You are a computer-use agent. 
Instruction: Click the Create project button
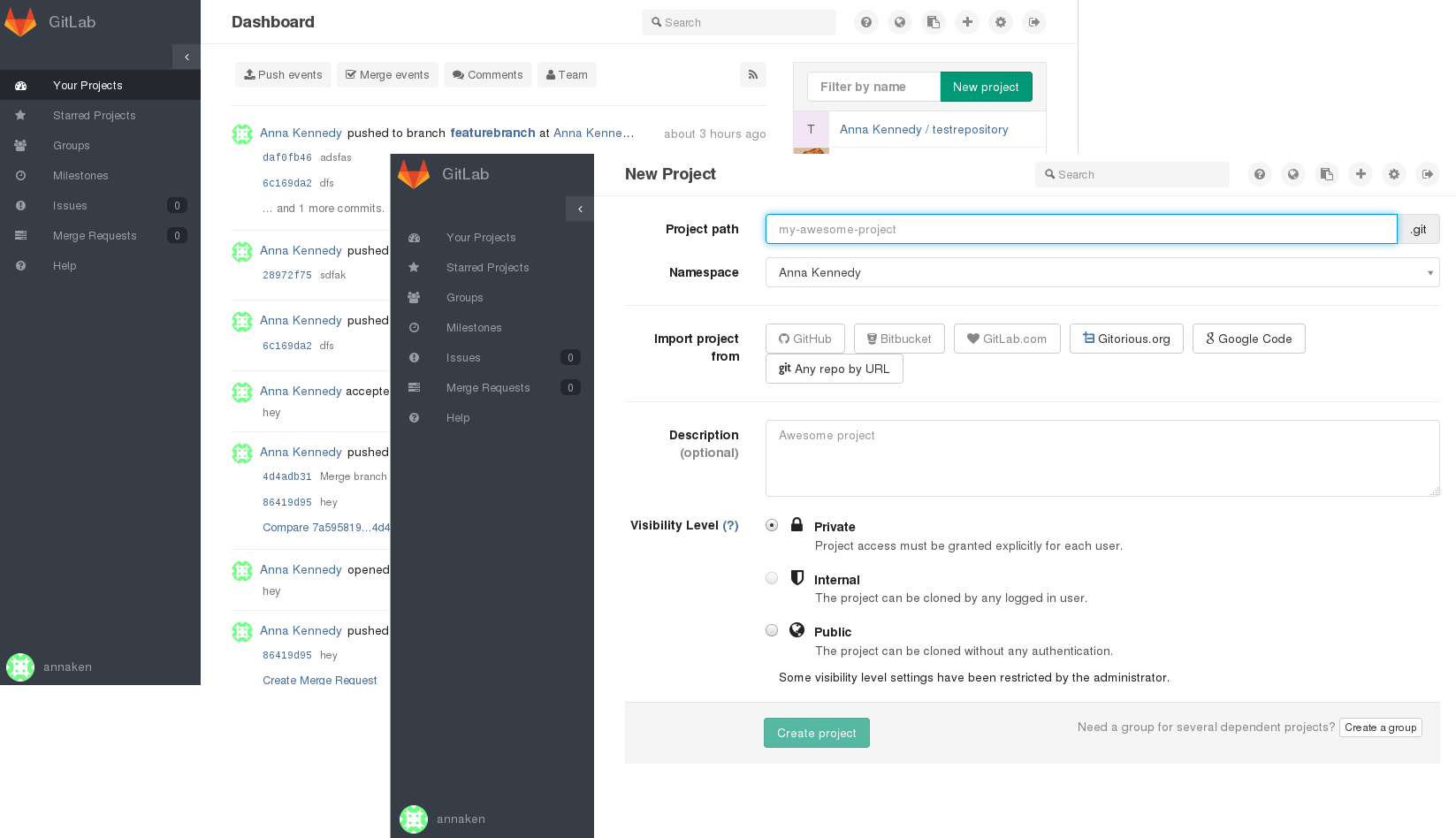[817, 733]
